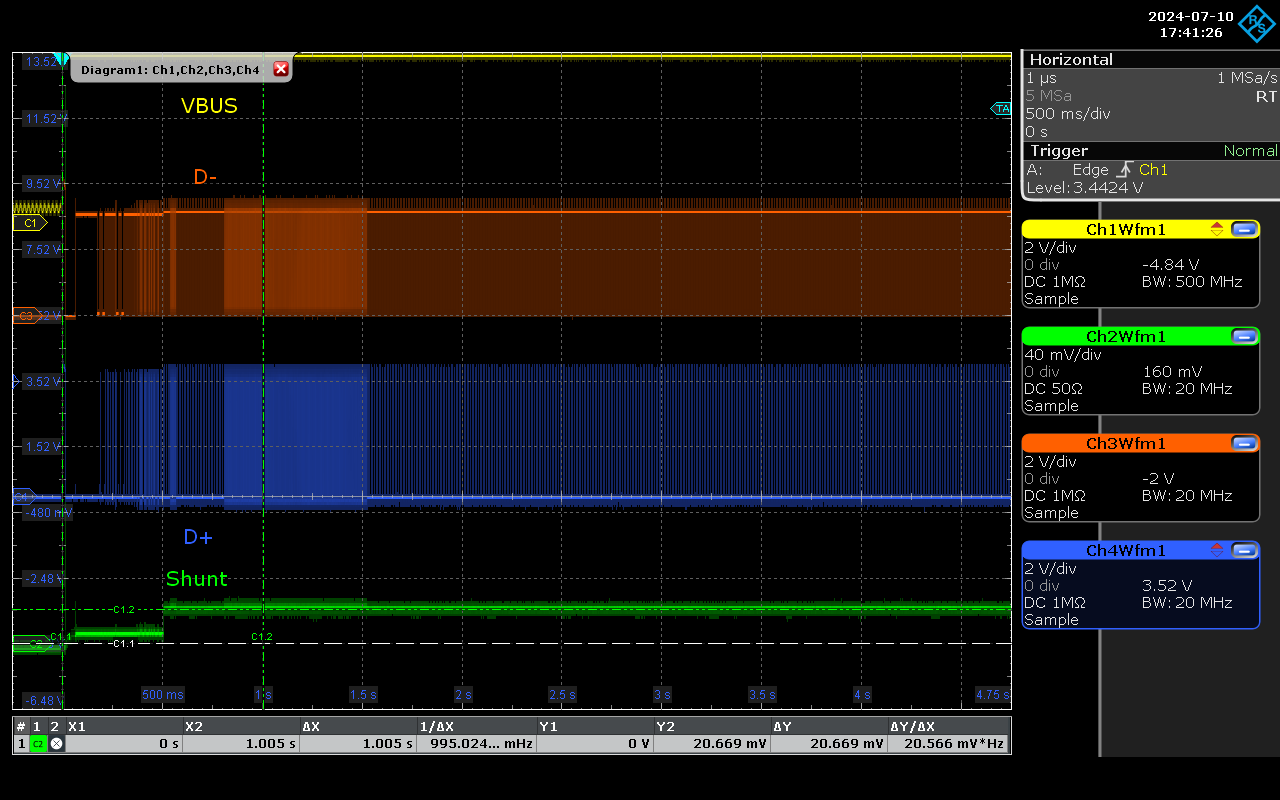Viewport: 1280px width, 800px height.
Task: Click the trigger source Ch1 label
Action: (1153, 170)
